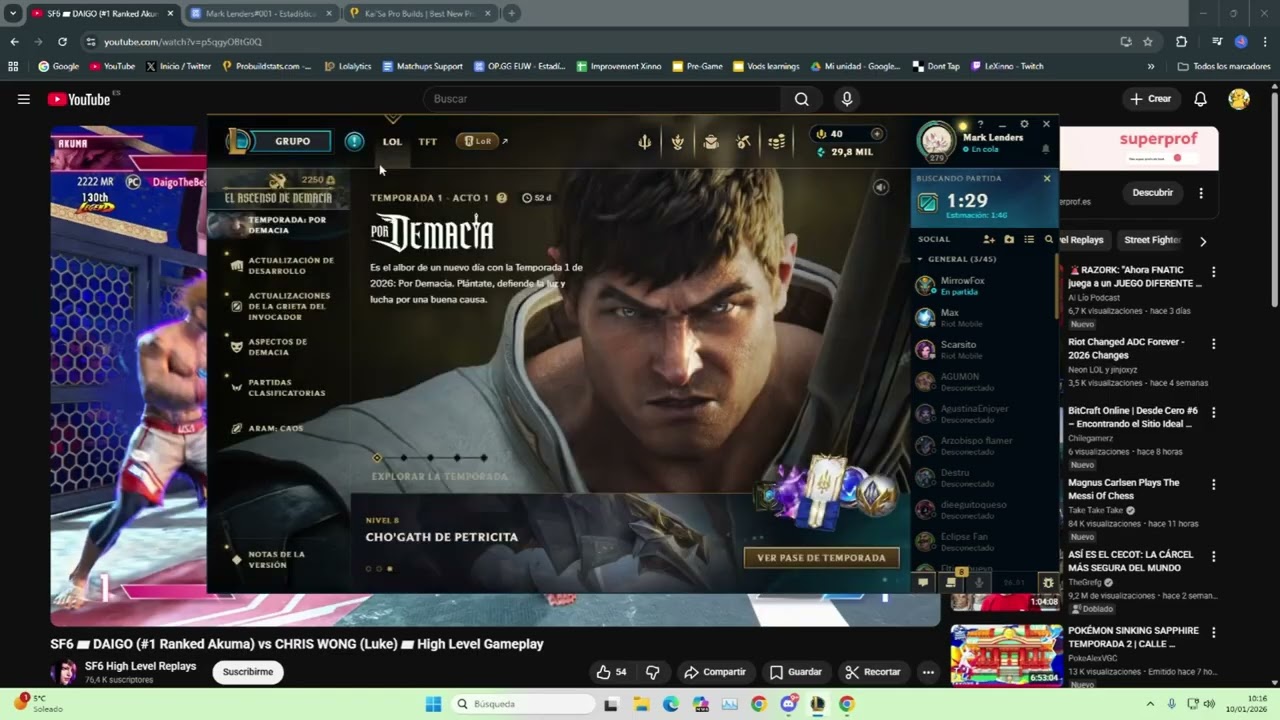Click the Compartir share button
Screen dimensions: 1280x720
coord(715,672)
